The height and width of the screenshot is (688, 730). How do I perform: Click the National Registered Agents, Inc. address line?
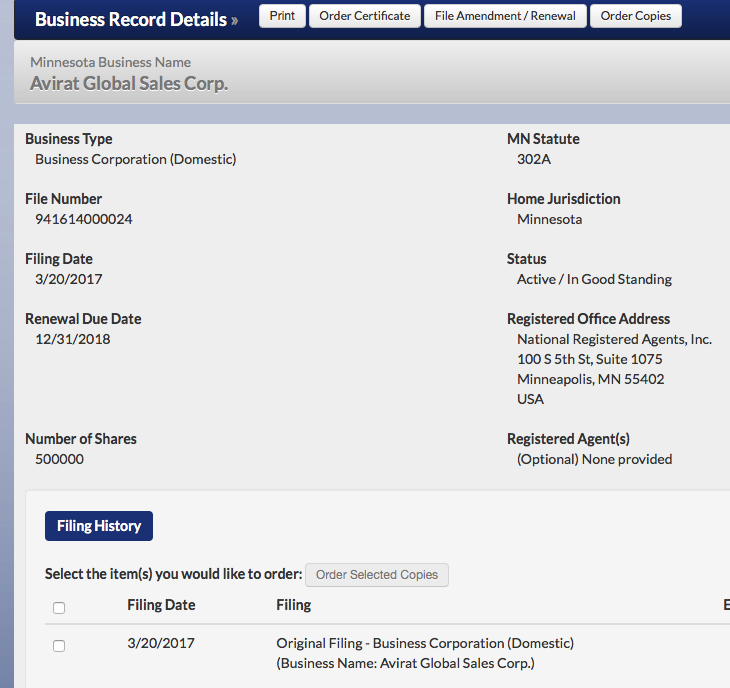pyautogui.click(x=614, y=339)
